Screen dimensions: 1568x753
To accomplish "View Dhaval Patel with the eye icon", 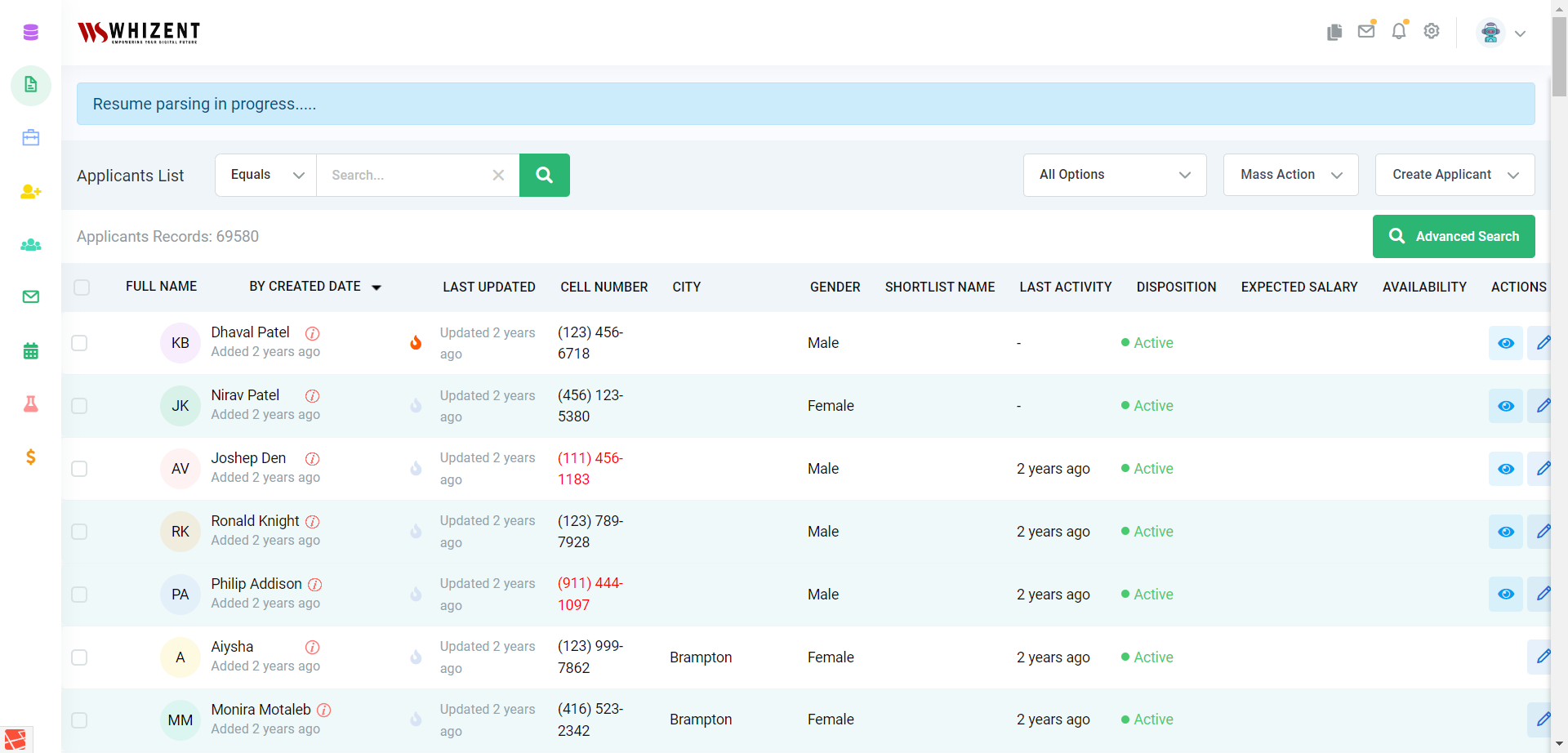I will (1506, 343).
